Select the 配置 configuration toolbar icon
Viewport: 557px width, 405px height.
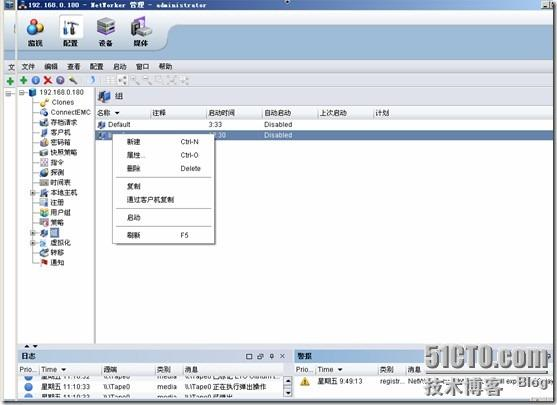pos(70,32)
